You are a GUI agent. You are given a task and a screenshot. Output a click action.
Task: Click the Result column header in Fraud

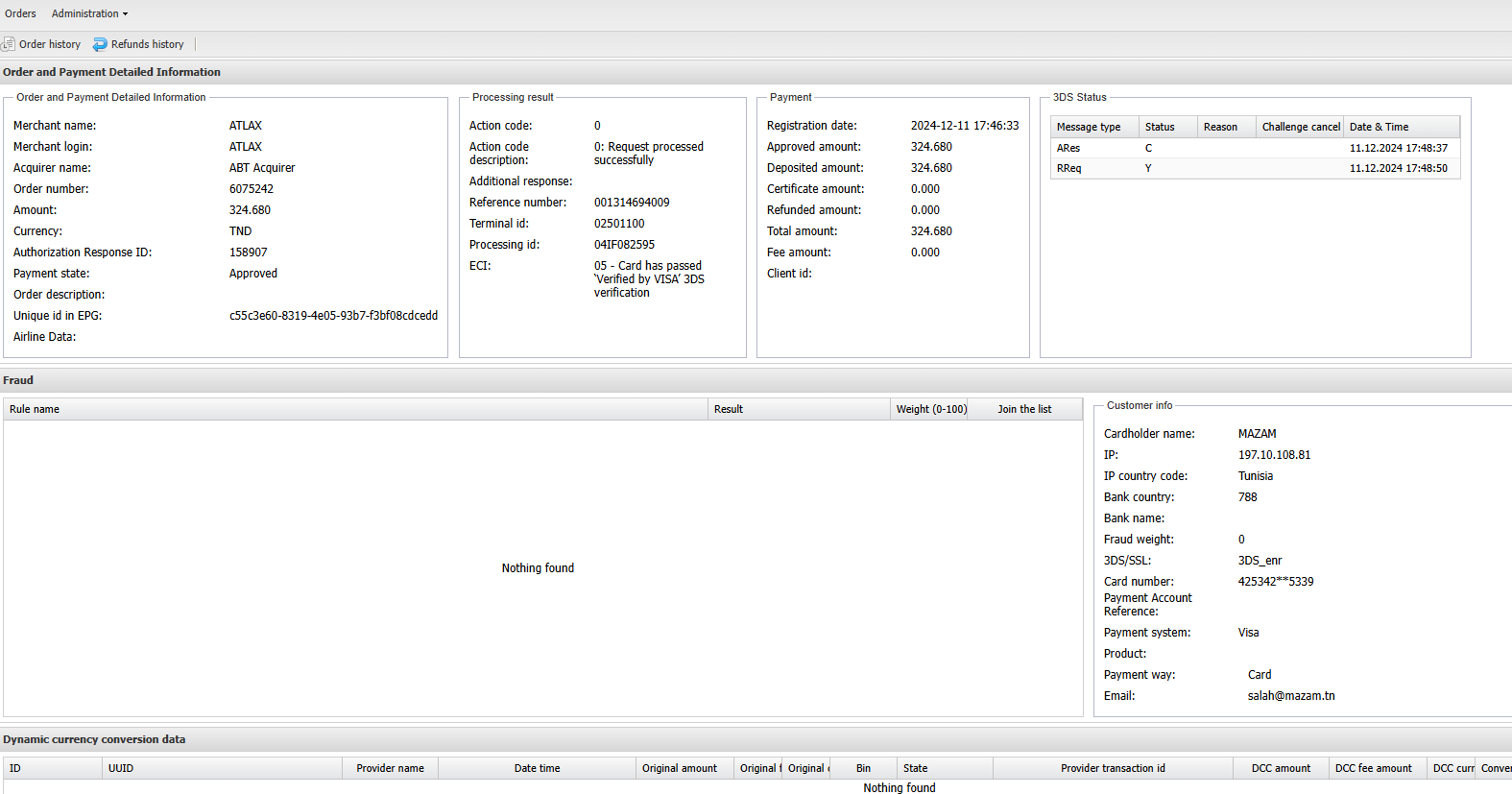[728, 409]
